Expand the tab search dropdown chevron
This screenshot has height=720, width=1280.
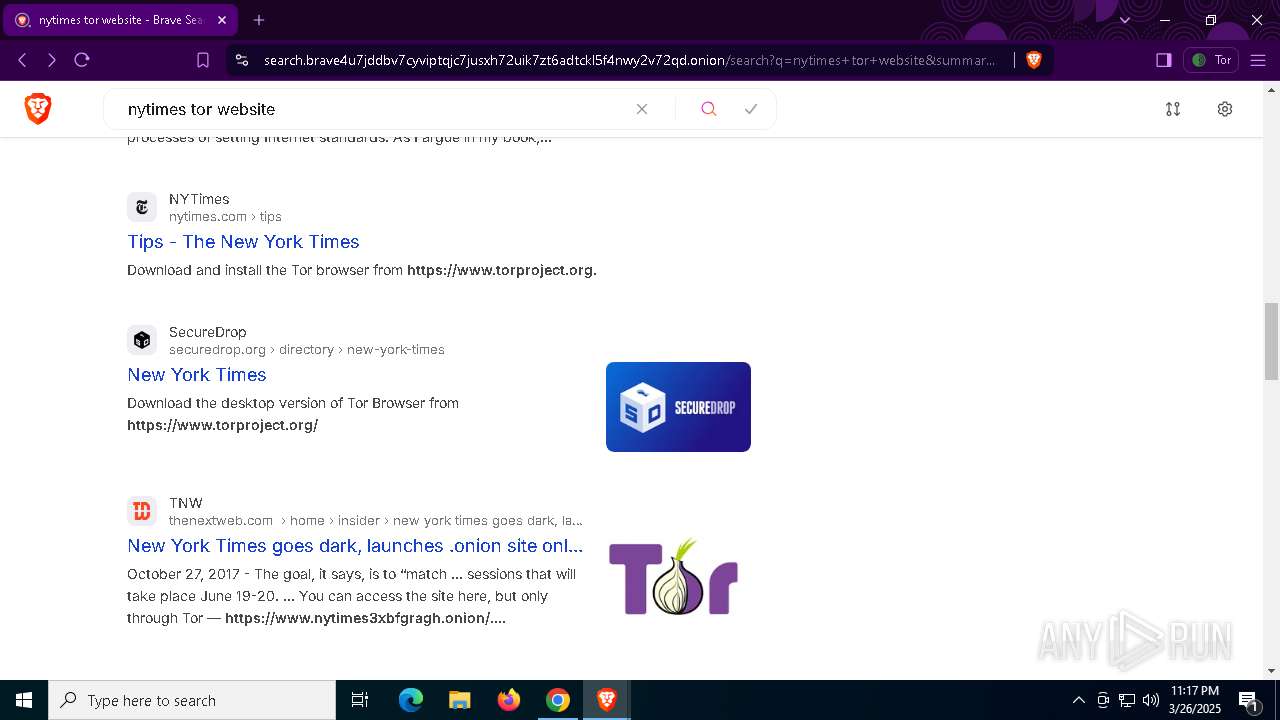[1125, 20]
